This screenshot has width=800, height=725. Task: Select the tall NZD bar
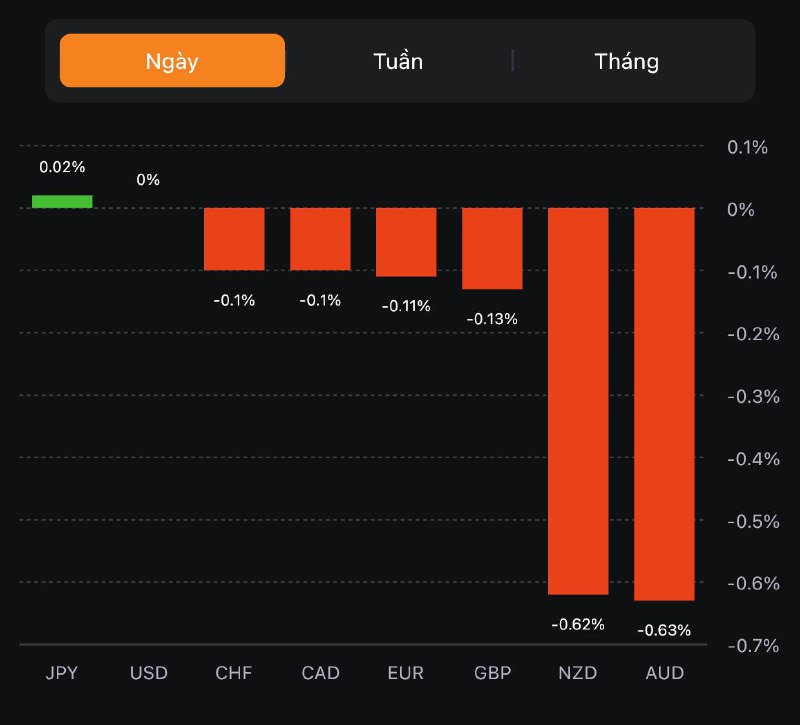pos(578,400)
